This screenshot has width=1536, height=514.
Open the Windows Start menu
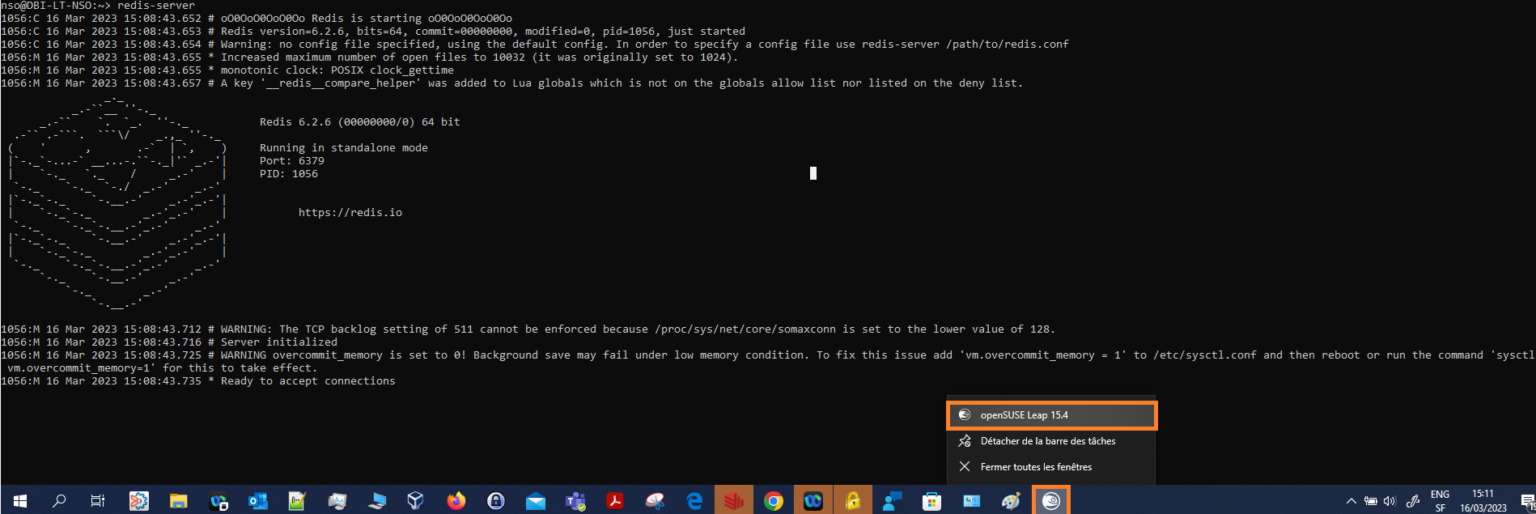coord(19,501)
